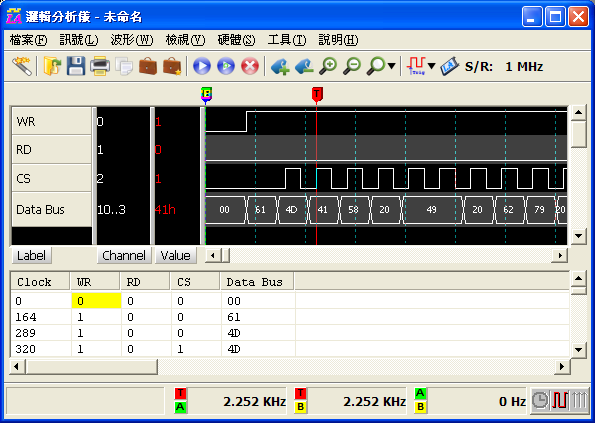
Task: Zoom out with the minus magnifier
Action: click(352, 66)
